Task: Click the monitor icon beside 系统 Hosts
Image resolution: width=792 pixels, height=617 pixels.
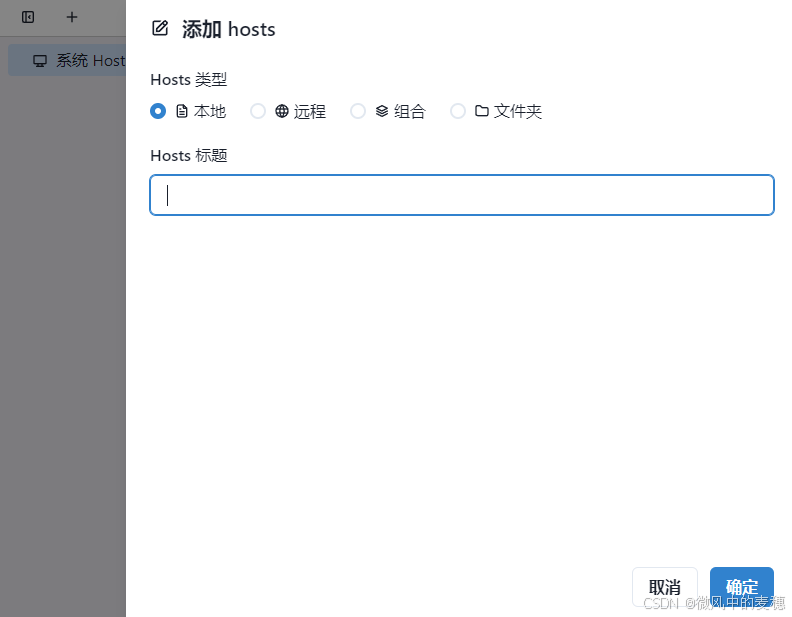Action: click(40, 61)
